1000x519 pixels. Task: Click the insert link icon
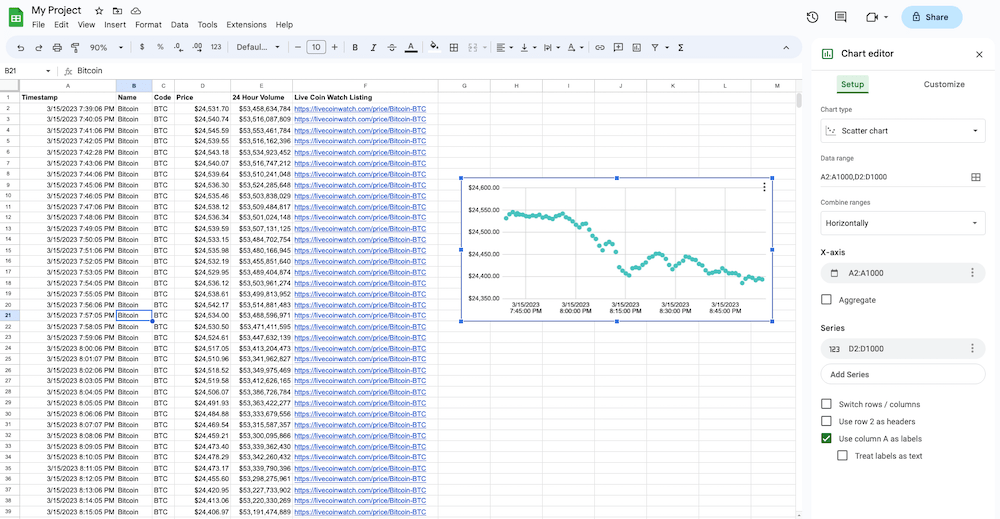click(600, 47)
